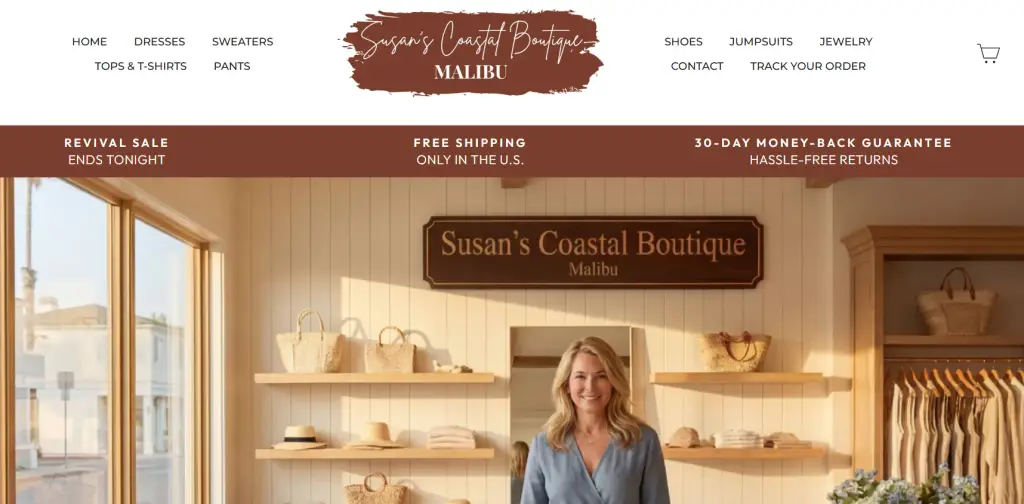Open the CONTACT page
Screen dimensions: 1024x504
click(697, 66)
